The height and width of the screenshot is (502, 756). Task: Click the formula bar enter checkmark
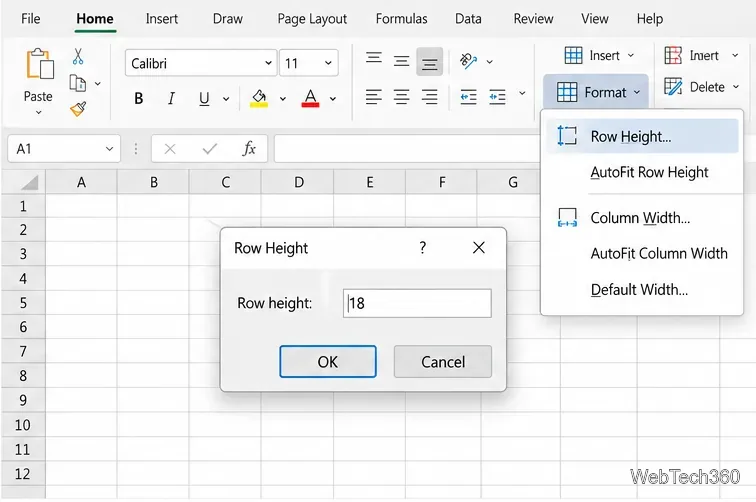(210, 149)
